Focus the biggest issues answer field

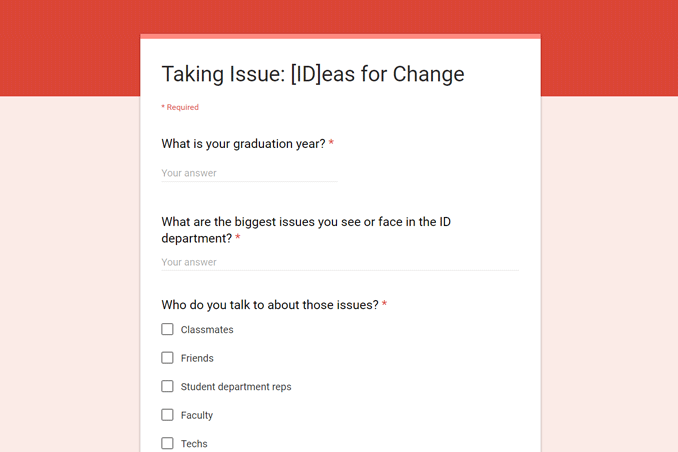(340, 263)
